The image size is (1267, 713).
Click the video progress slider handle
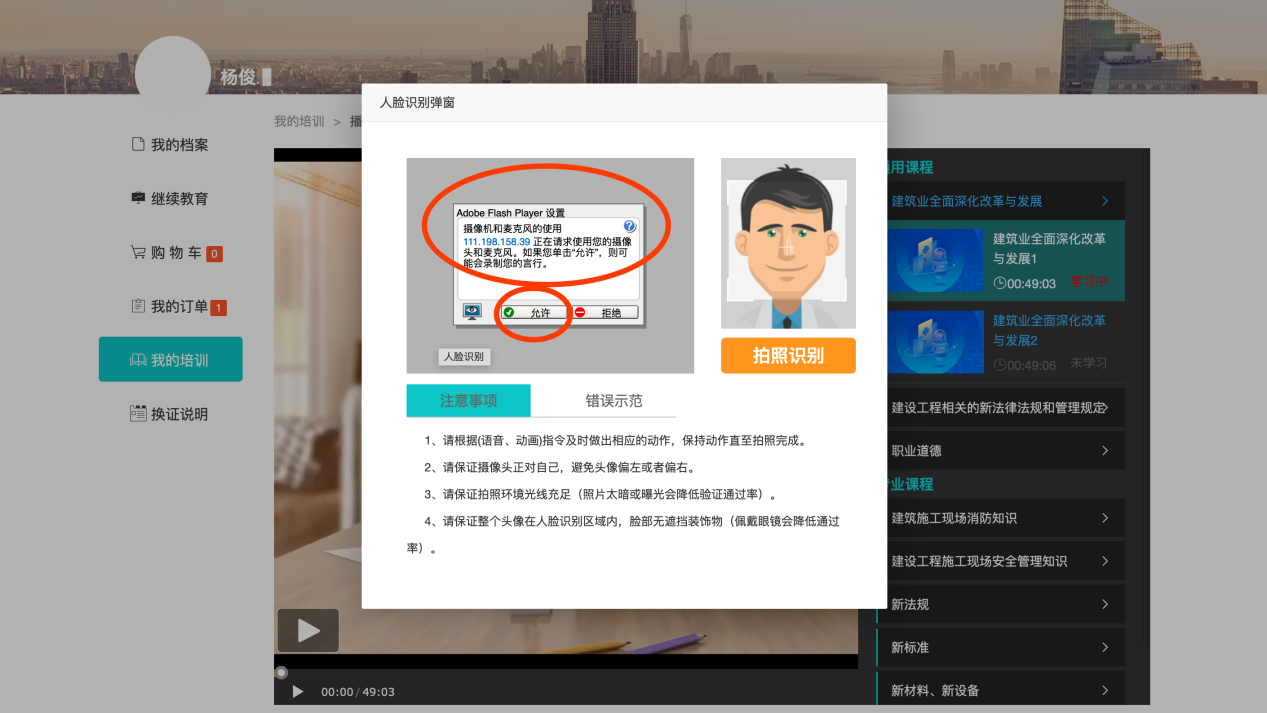coord(282,673)
